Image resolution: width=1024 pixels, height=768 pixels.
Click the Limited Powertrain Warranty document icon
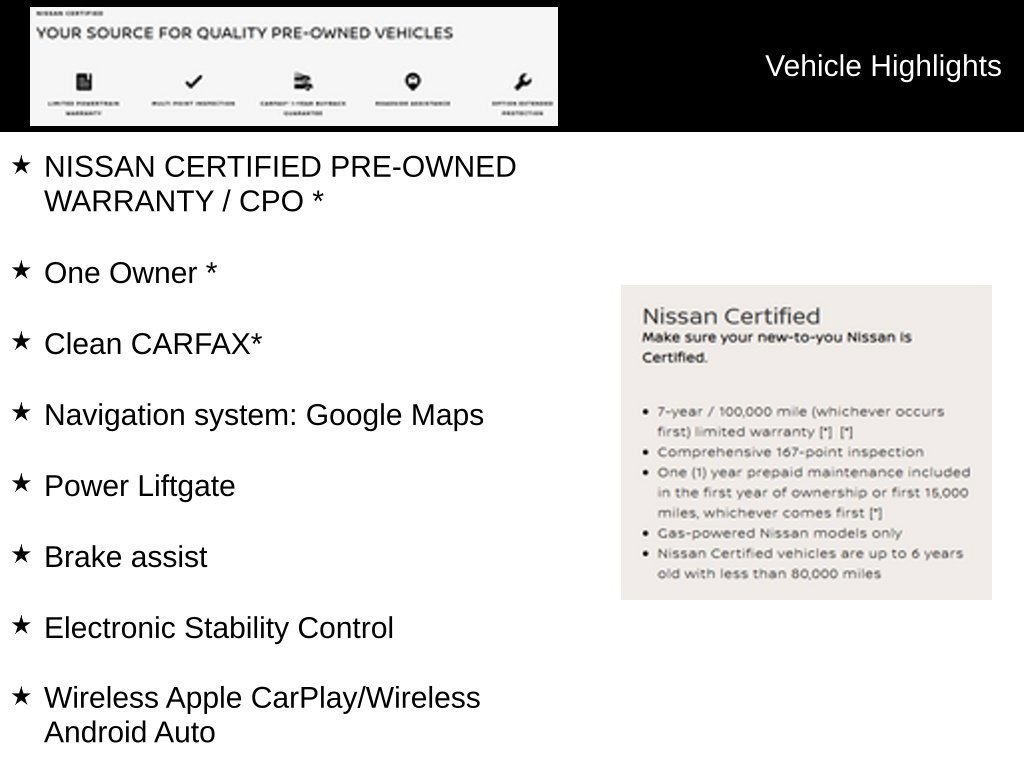click(84, 82)
